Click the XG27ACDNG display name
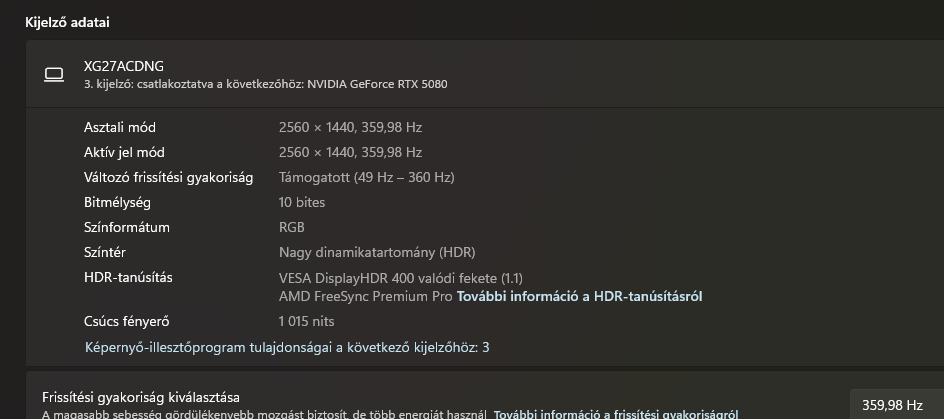This screenshot has height=419, width=944. point(124,66)
